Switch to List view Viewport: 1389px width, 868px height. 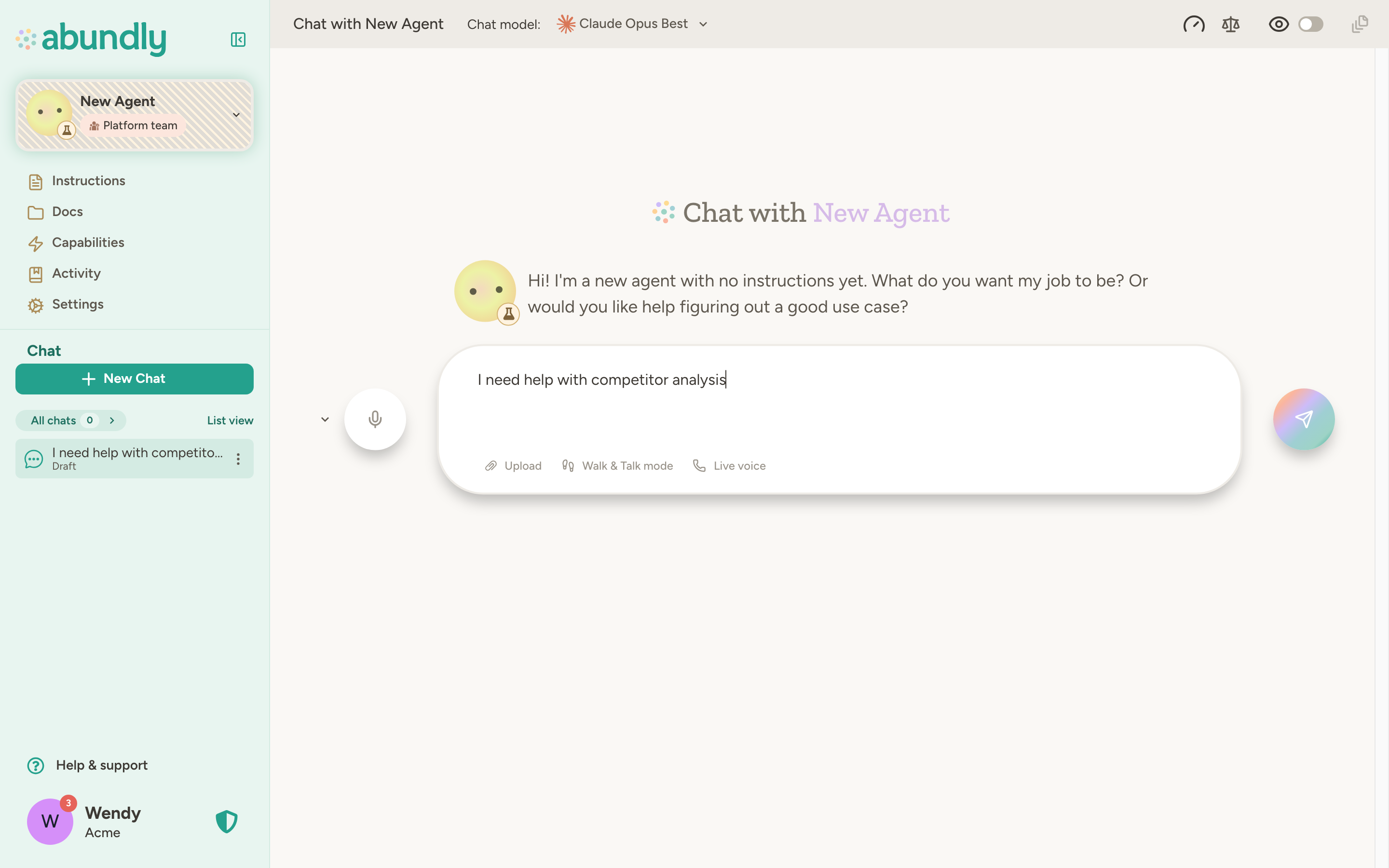click(x=230, y=420)
